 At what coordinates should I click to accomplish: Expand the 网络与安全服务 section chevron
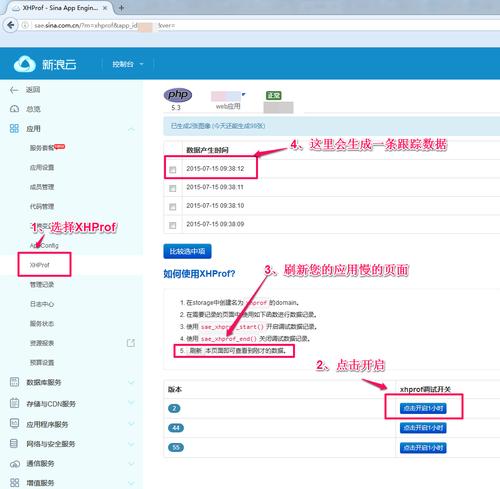coord(131,443)
